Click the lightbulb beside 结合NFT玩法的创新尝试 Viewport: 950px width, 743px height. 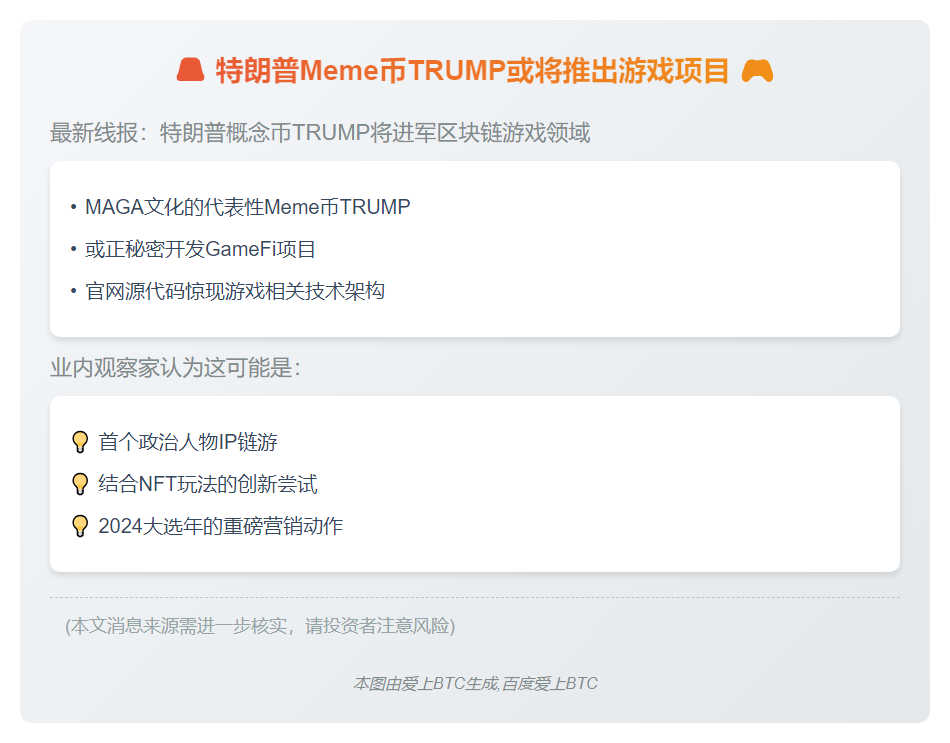[x=80, y=484]
